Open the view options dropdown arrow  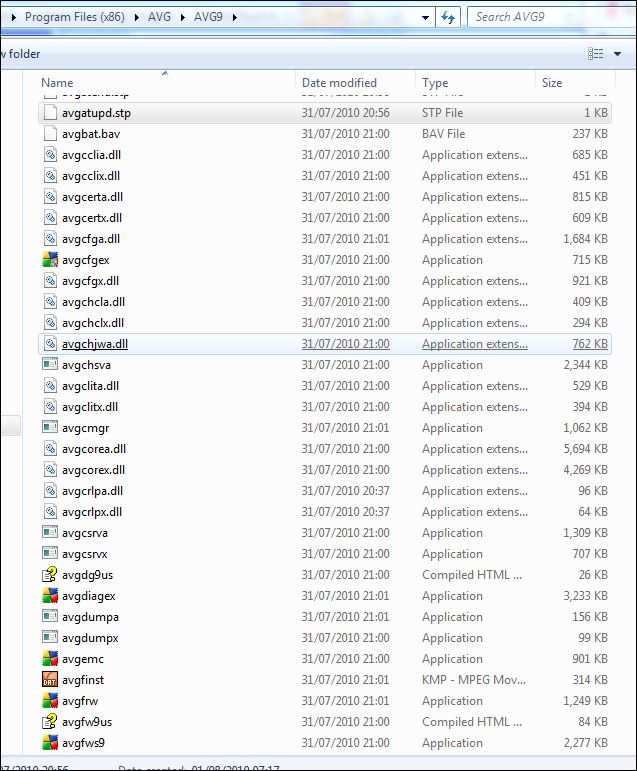[x=617, y=54]
